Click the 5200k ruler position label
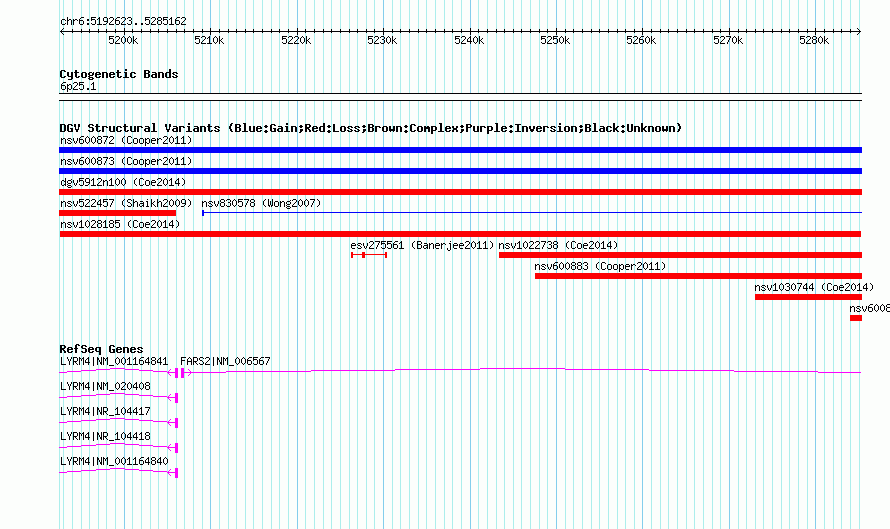The width and height of the screenshot is (890, 529). tap(123, 40)
